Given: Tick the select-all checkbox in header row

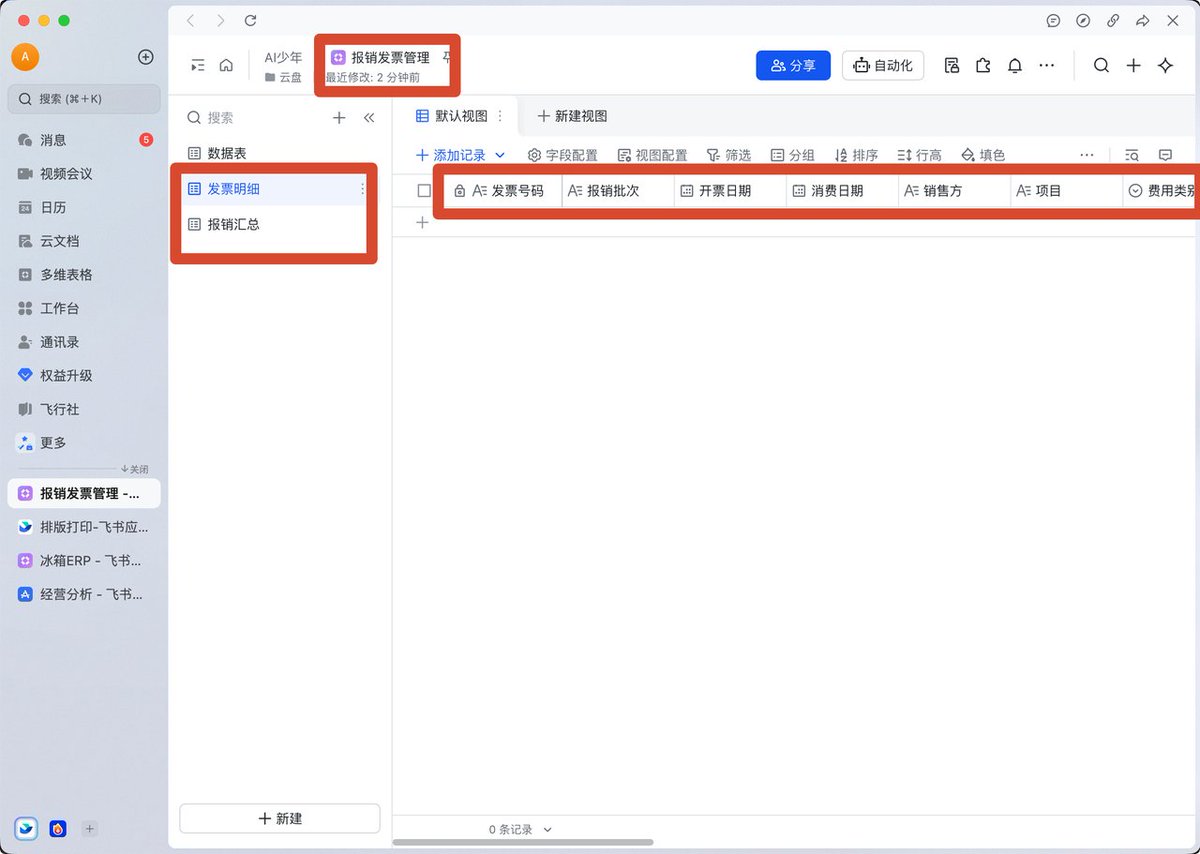Looking at the screenshot, I should (x=424, y=191).
